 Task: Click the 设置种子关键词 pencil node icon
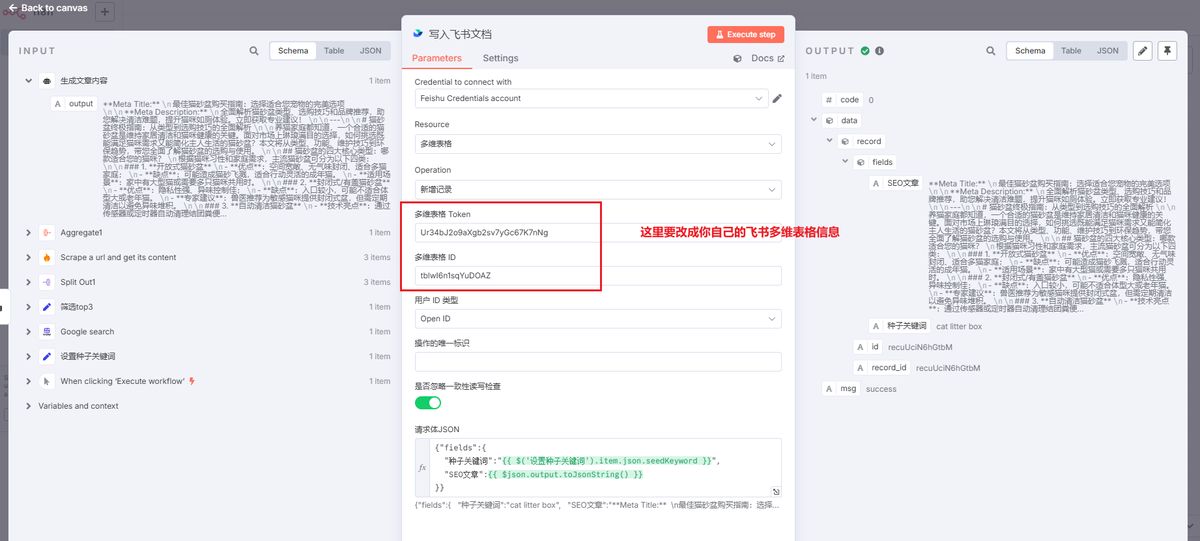click(x=47, y=356)
